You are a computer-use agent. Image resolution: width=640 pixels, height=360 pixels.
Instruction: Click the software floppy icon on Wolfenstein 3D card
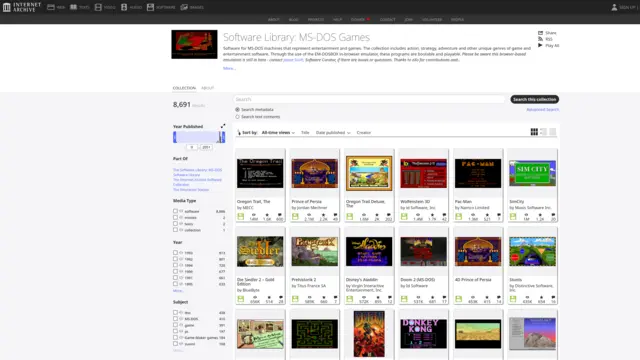(404, 217)
